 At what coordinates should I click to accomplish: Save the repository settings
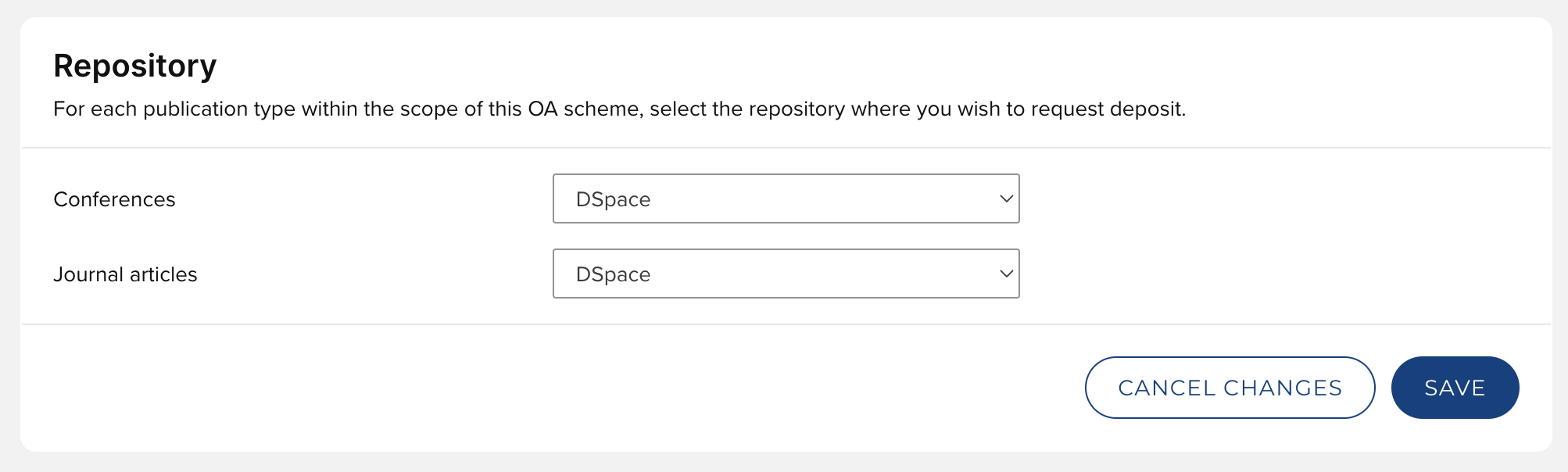1454,388
